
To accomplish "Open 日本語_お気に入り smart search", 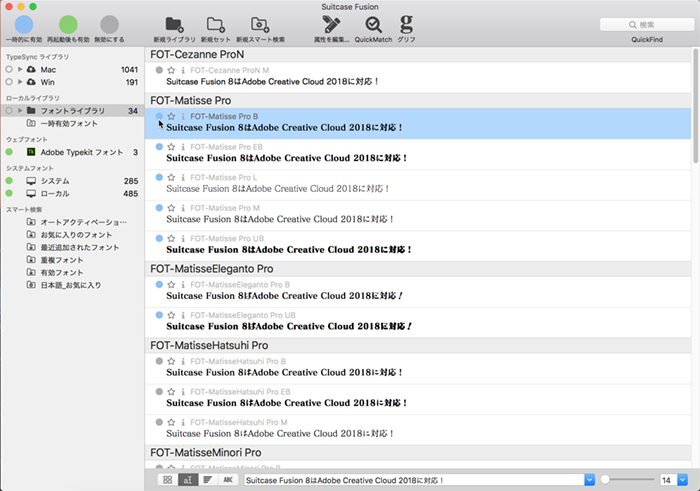I will coord(72,285).
